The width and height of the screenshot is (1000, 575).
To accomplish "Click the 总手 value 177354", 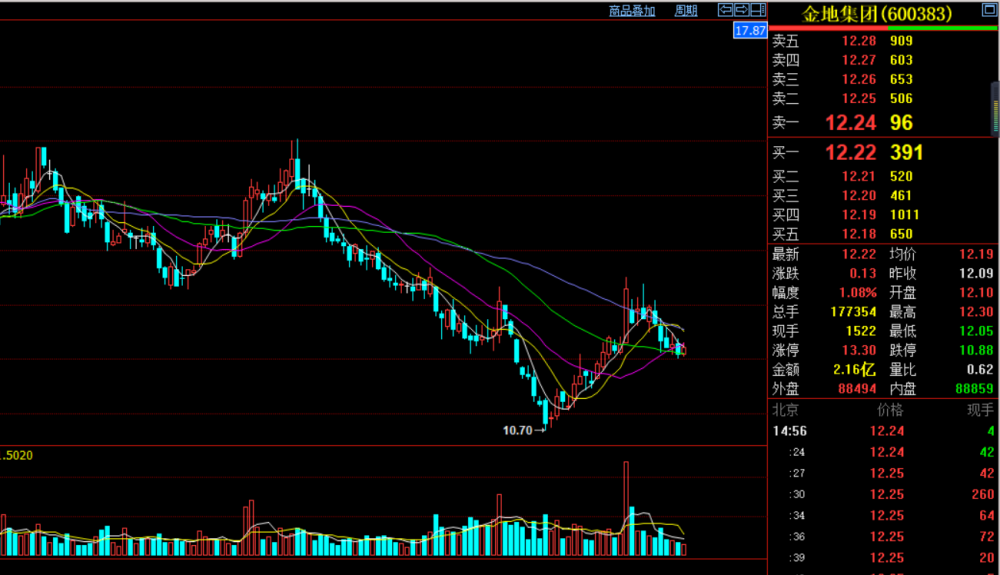I will tap(853, 311).
